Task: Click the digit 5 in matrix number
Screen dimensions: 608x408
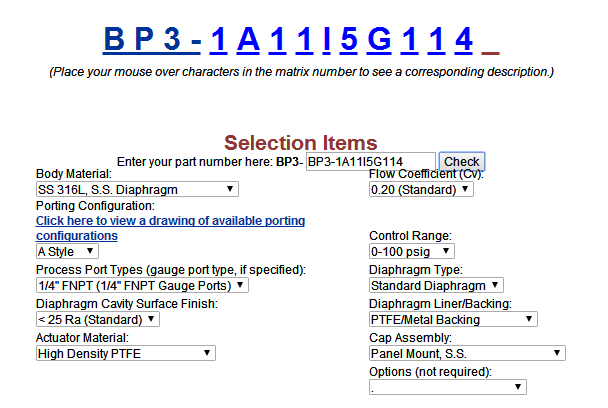Action: click(349, 40)
